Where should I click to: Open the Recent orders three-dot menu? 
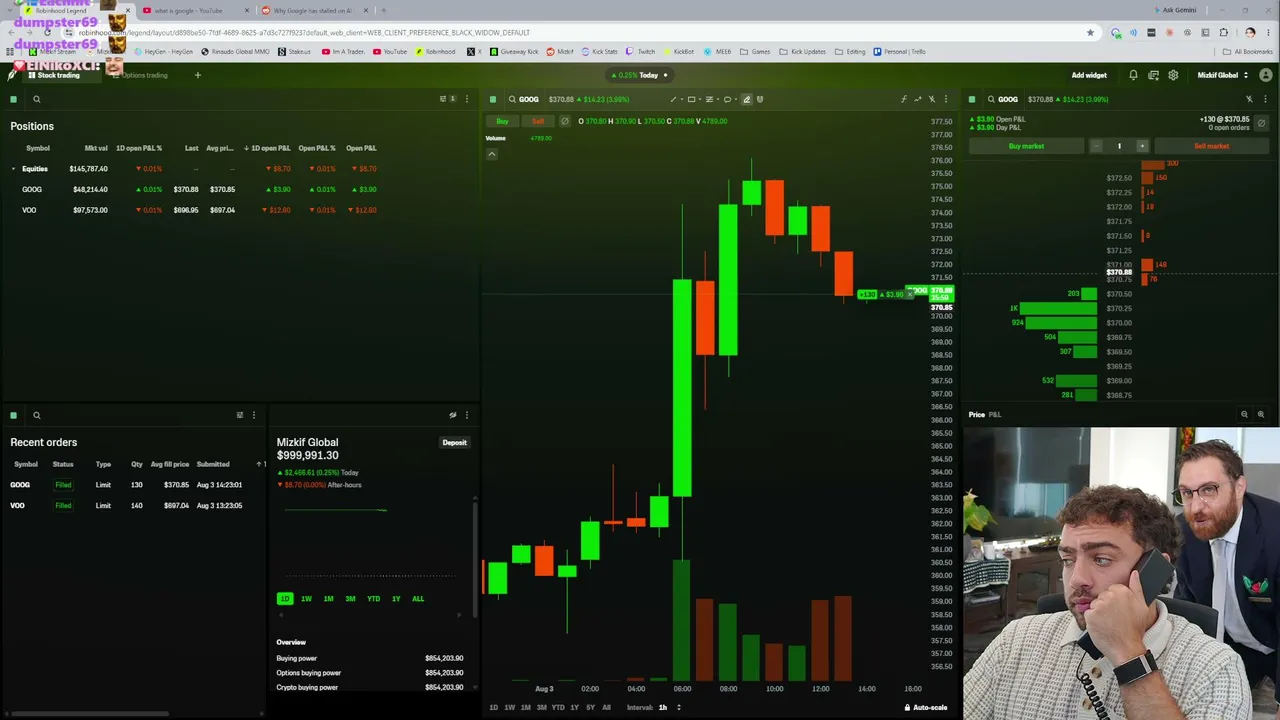[254, 415]
